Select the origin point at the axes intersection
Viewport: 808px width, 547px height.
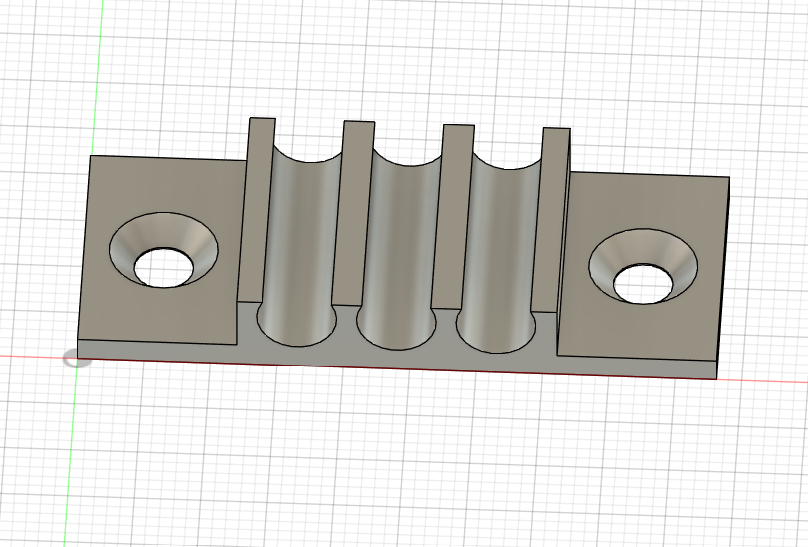pyautogui.click(x=76, y=358)
